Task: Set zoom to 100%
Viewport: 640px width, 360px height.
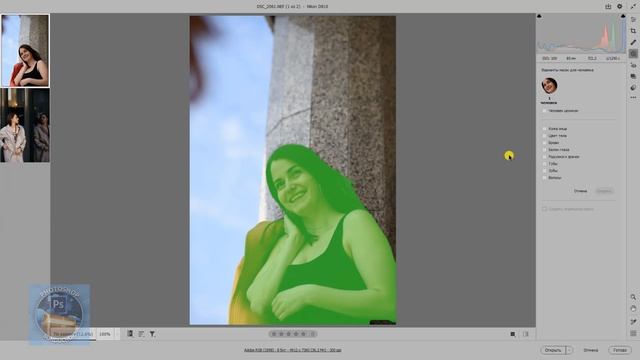Action: [x=105, y=334]
